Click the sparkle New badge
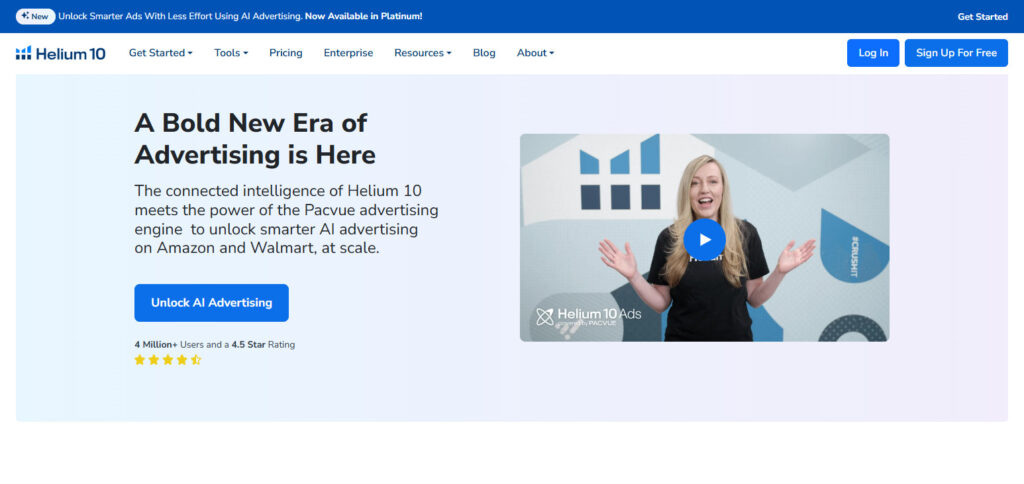 pyautogui.click(x=35, y=16)
